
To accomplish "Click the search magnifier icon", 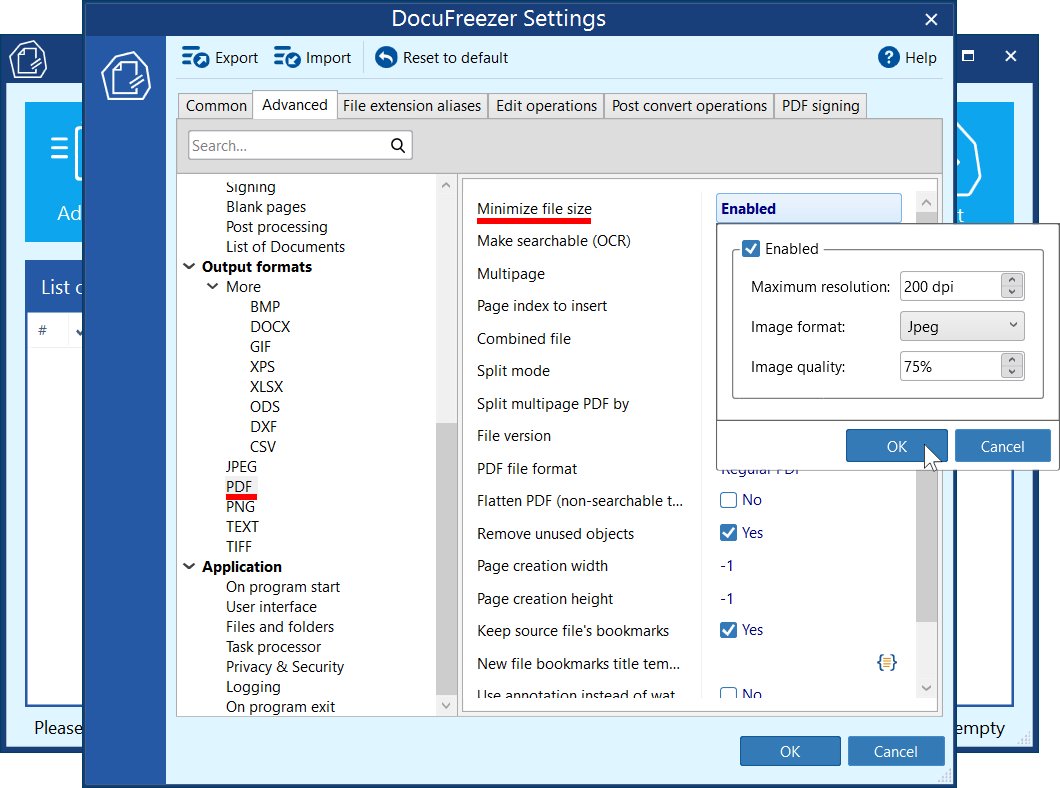I will pyautogui.click(x=398, y=145).
